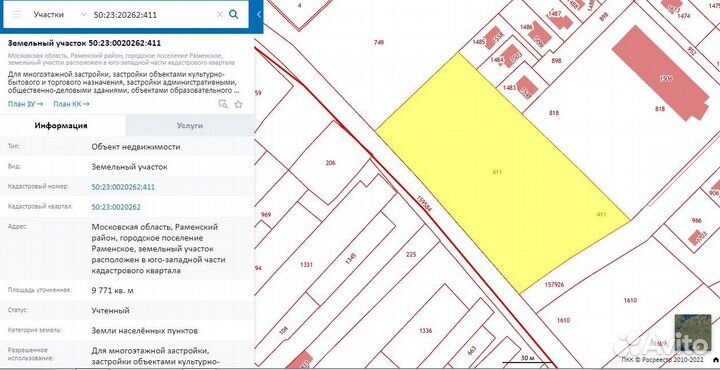720x370 pixels.
Task: Open cadastral number link 50:23:0020262:411
Action: pos(123,187)
